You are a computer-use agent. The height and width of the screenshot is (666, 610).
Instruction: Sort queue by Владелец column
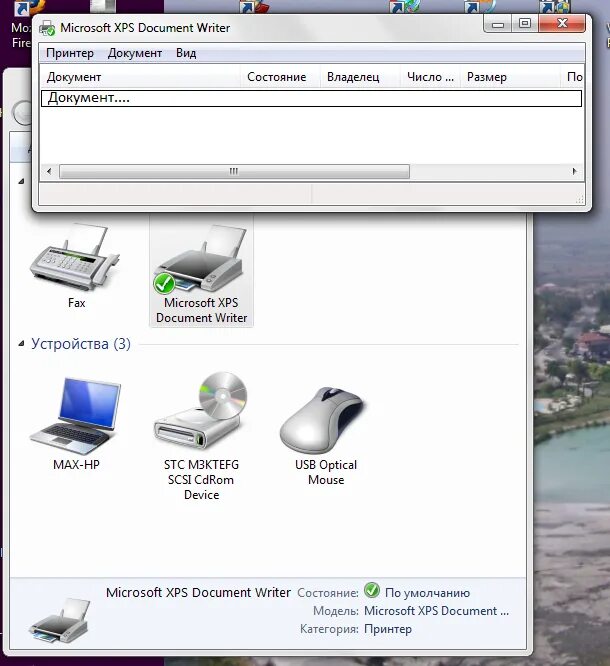(360, 77)
